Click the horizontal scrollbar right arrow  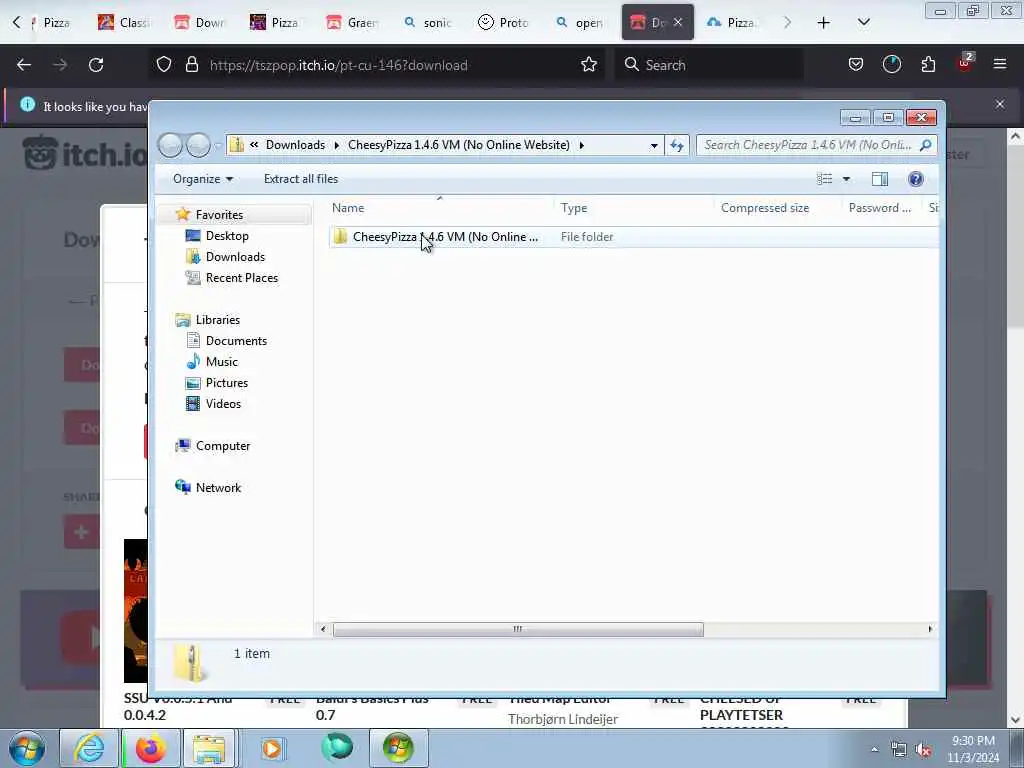[x=930, y=629]
